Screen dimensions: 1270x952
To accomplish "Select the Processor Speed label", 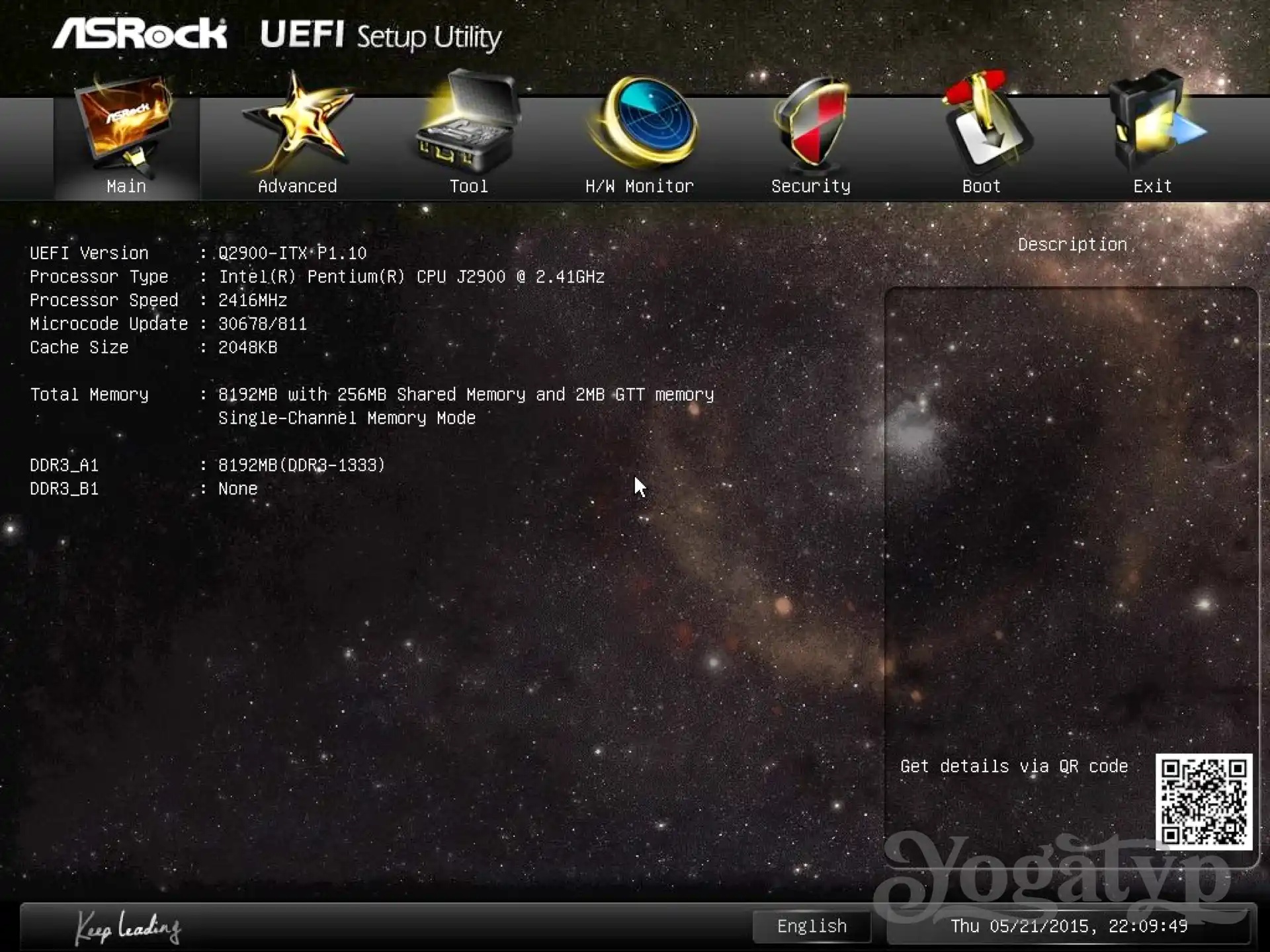I will (104, 301).
